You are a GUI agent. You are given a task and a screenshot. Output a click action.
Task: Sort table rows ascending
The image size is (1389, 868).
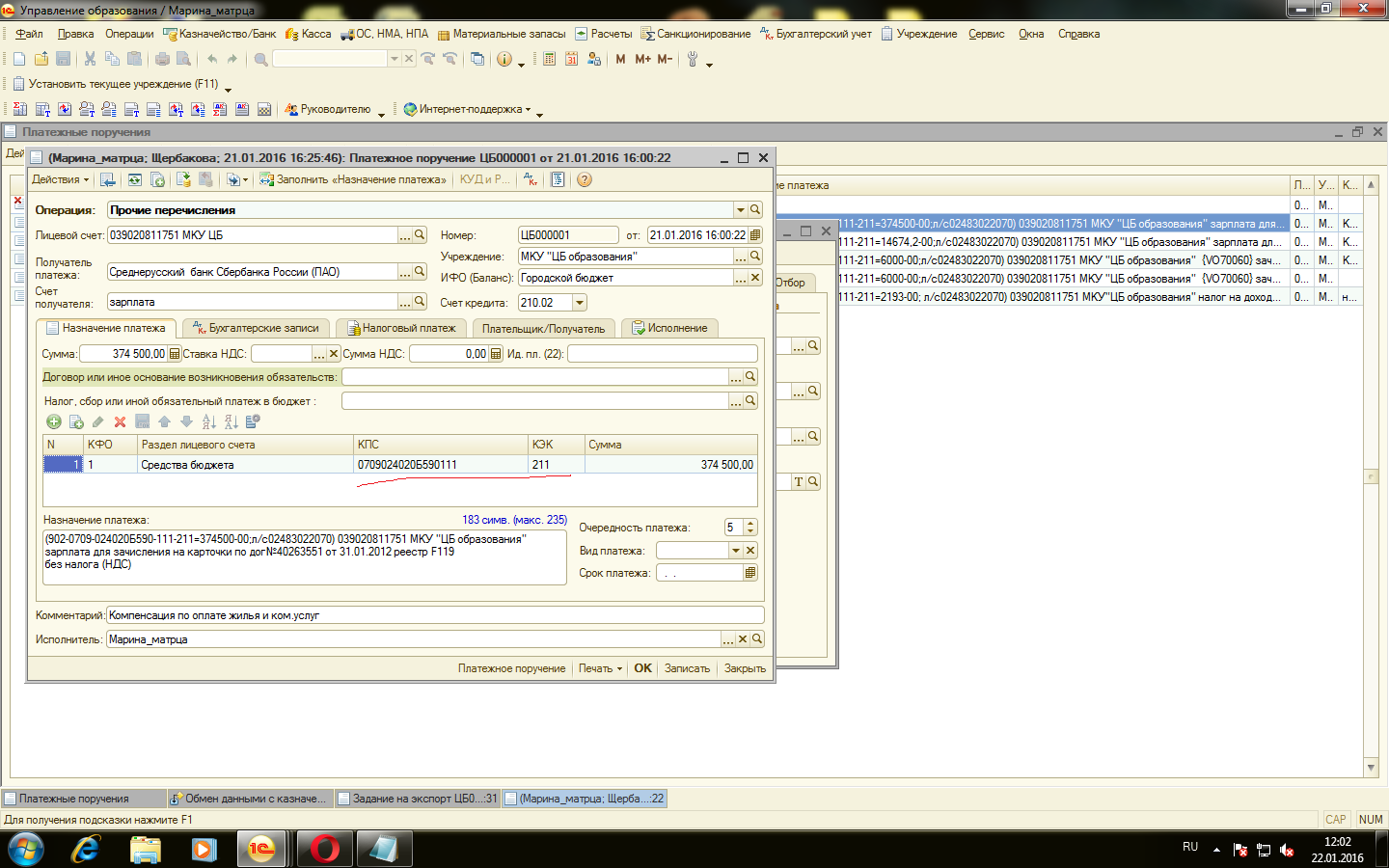(208, 421)
